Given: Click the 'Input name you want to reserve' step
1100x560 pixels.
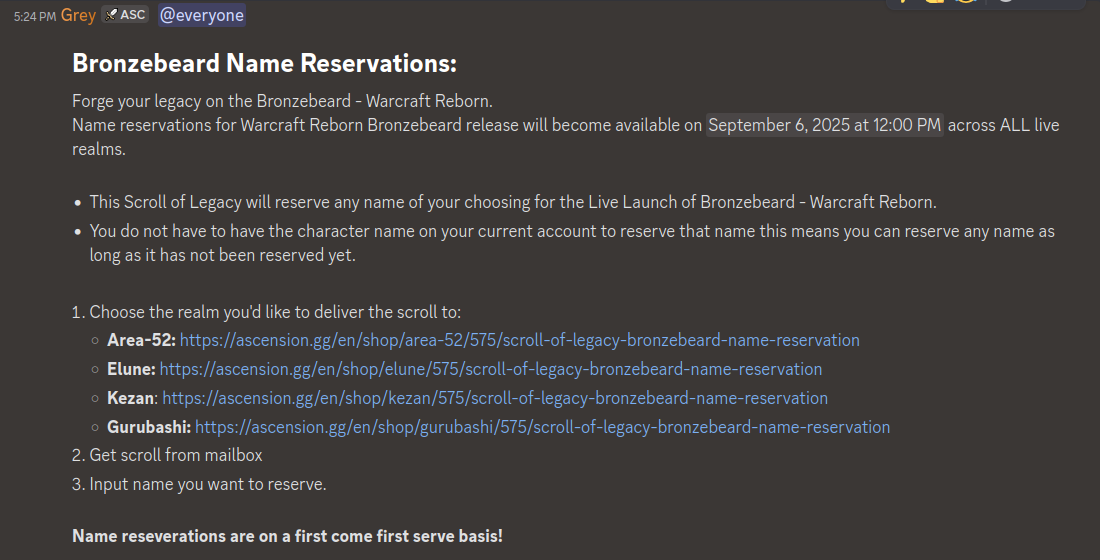Looking at the screenshot, I should pos(208,484).
